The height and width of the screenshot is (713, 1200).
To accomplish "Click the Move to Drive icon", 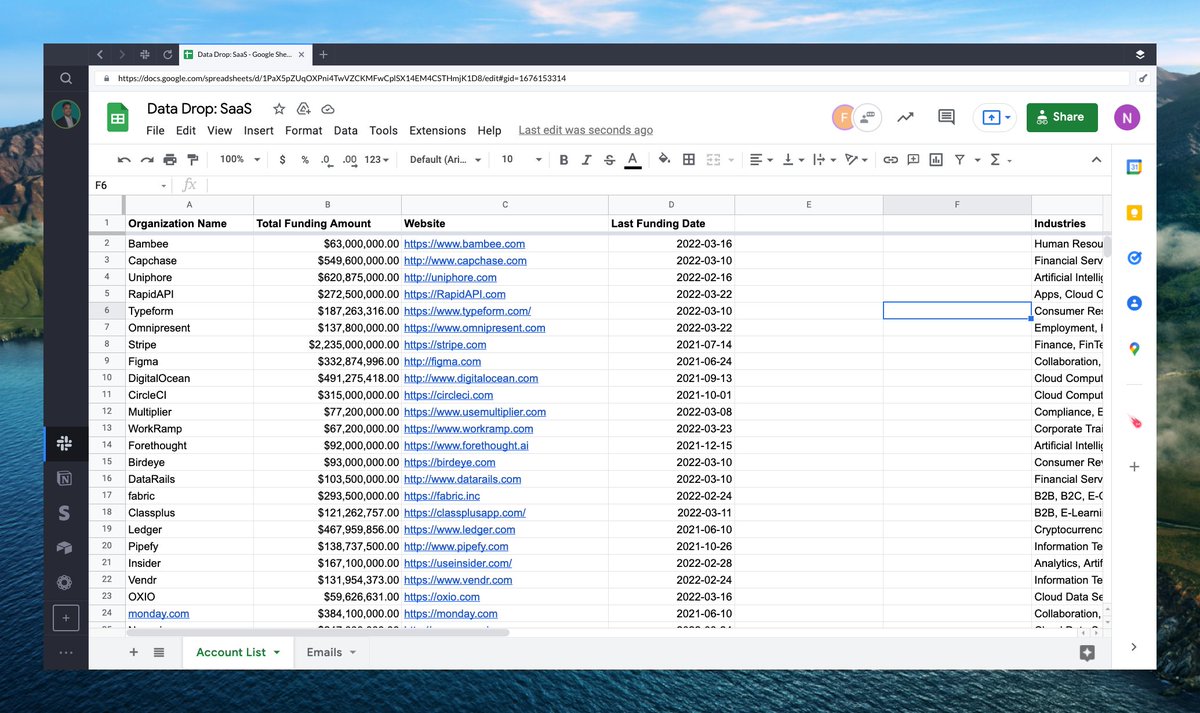I will click(x=304, y=108).
